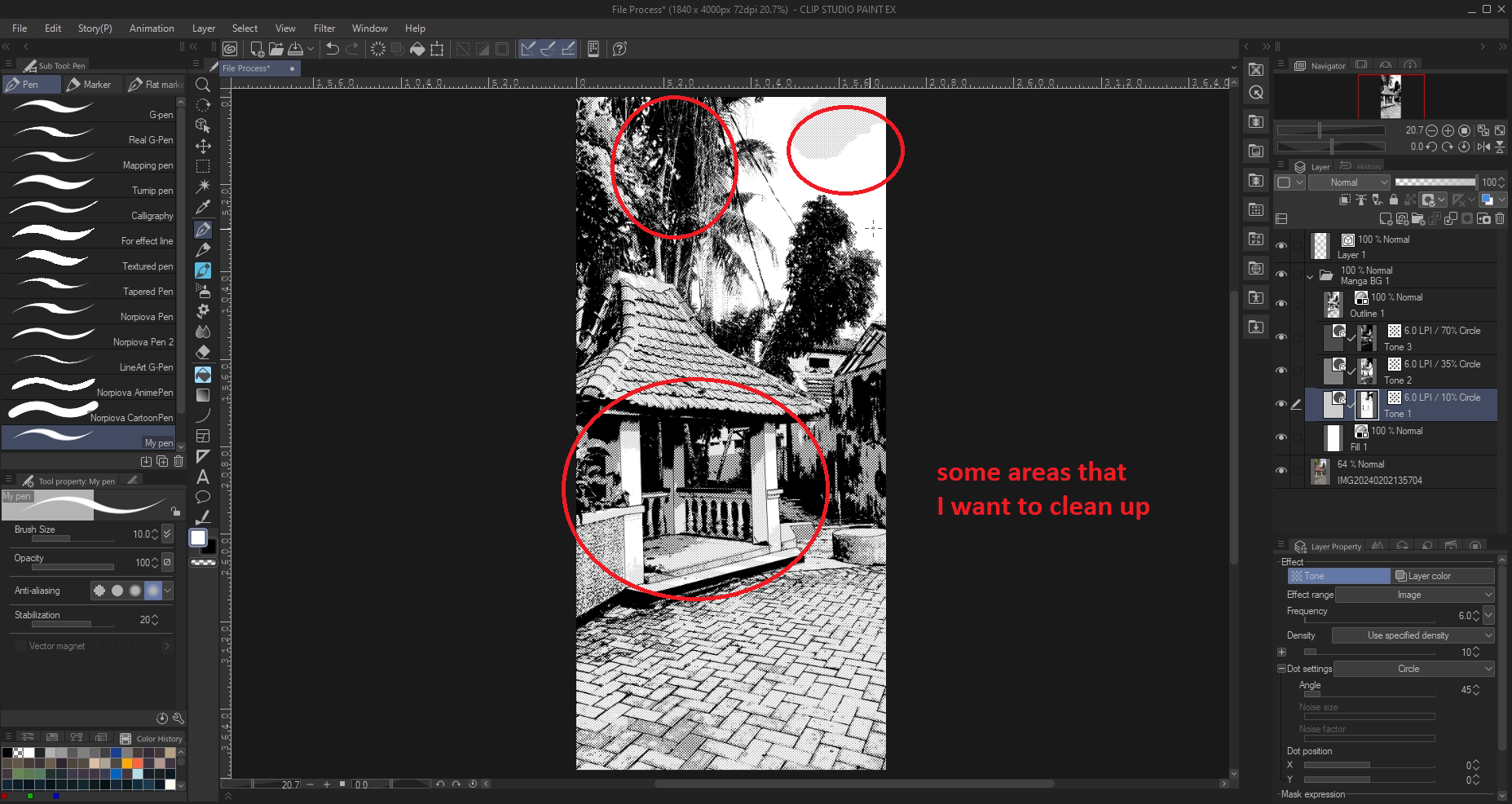Collapse the Manga BG 1 folder

pos(1310,275)
